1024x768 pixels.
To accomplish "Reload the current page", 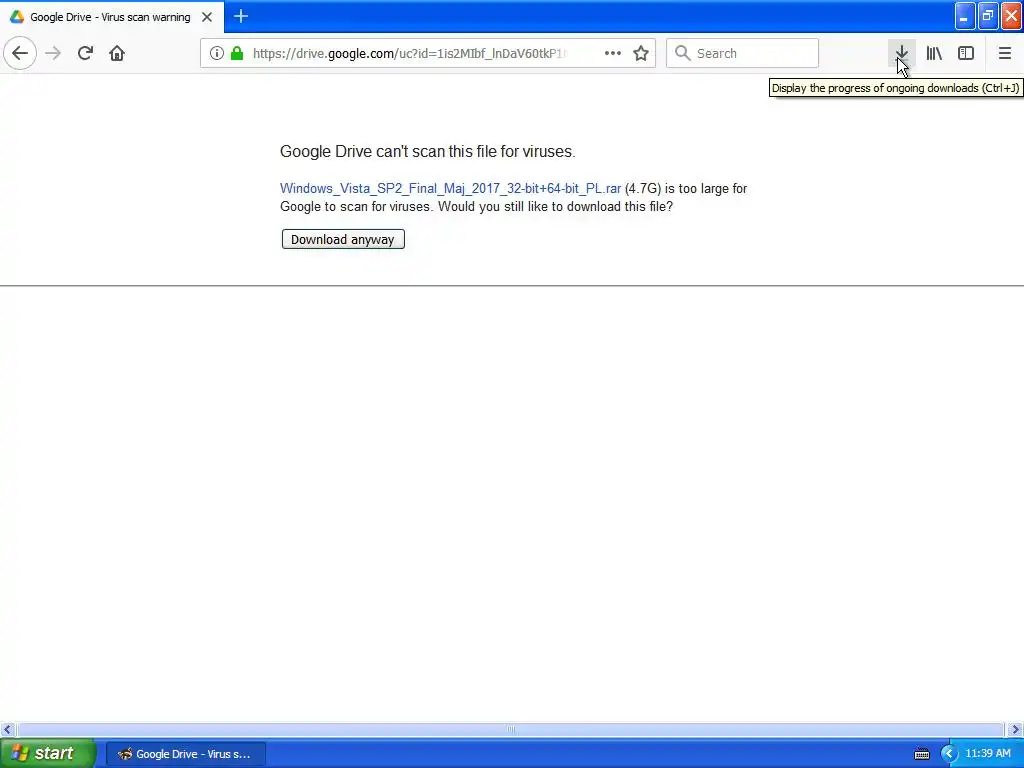I will point(85,53).
